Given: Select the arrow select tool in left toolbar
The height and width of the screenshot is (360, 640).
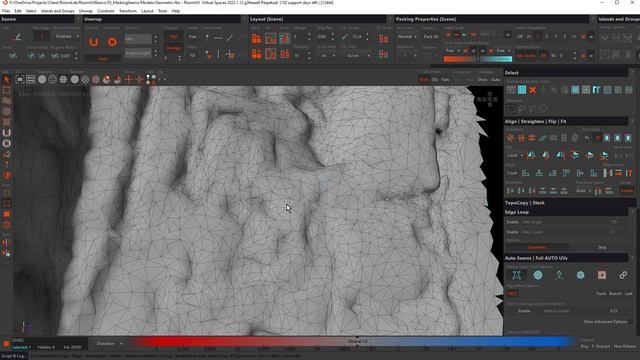Looking at the screenshot, I should pos(7,79).
